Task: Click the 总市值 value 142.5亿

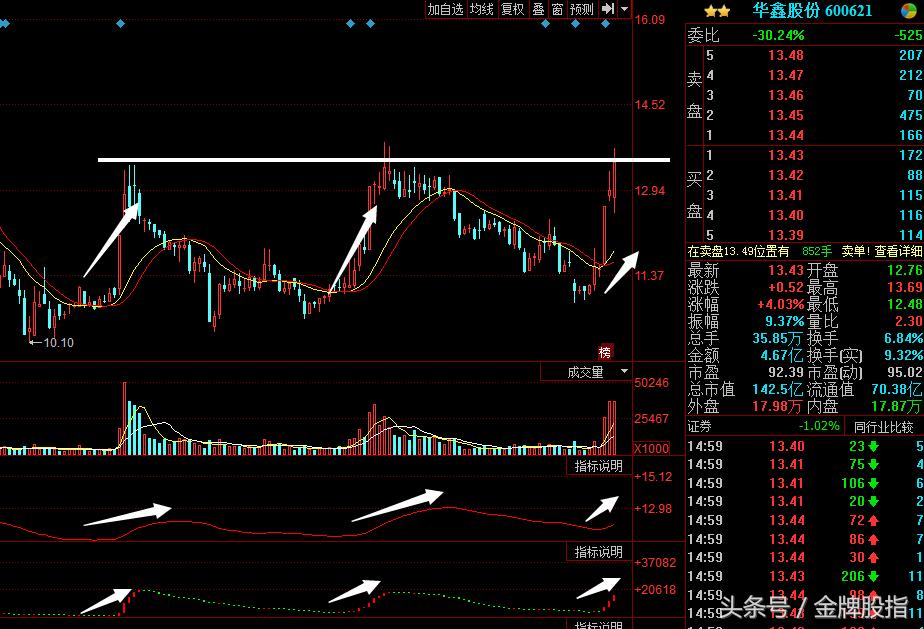Action: tap(778, 390)
